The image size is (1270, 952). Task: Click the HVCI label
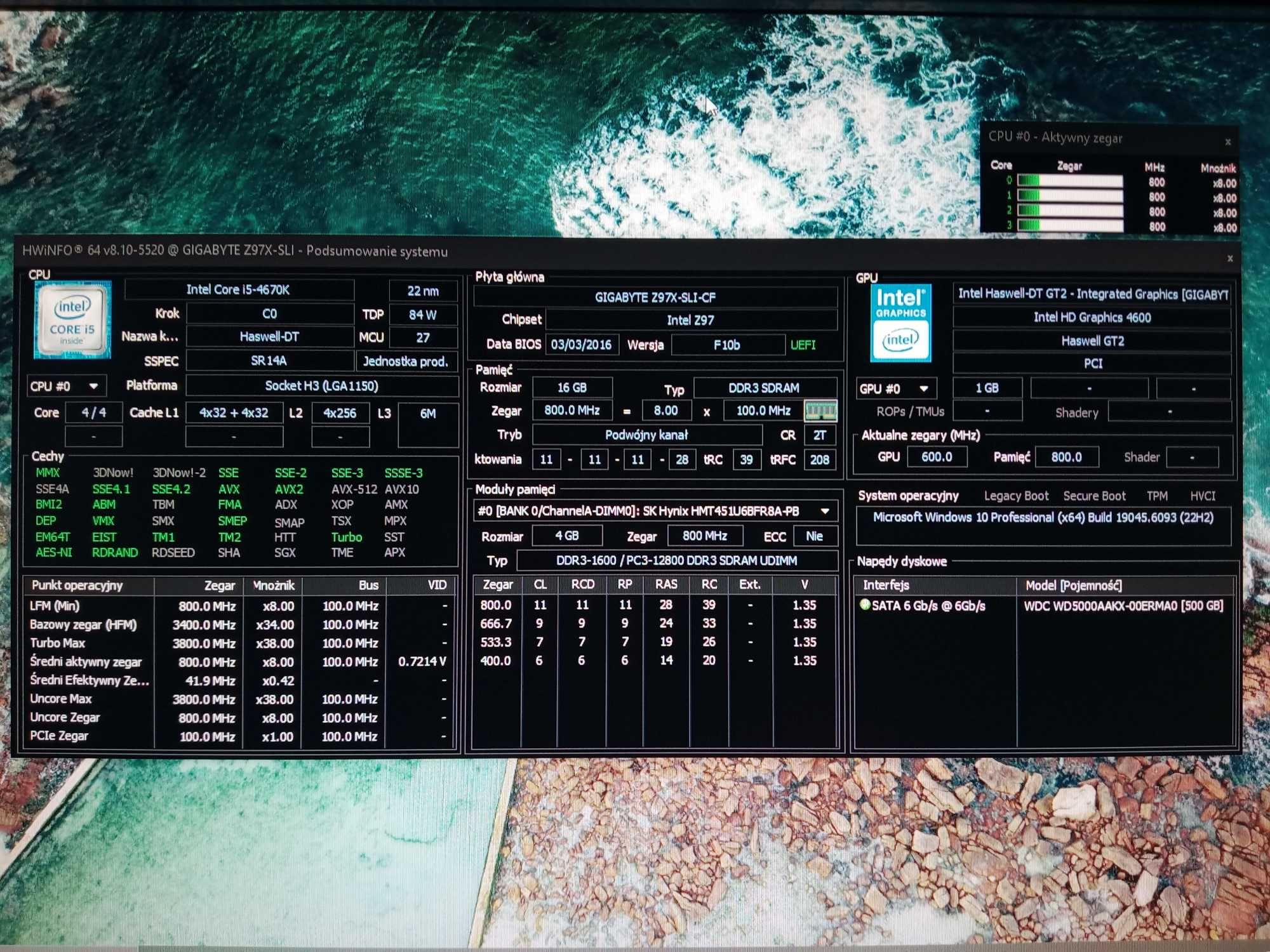(1203, 496)
